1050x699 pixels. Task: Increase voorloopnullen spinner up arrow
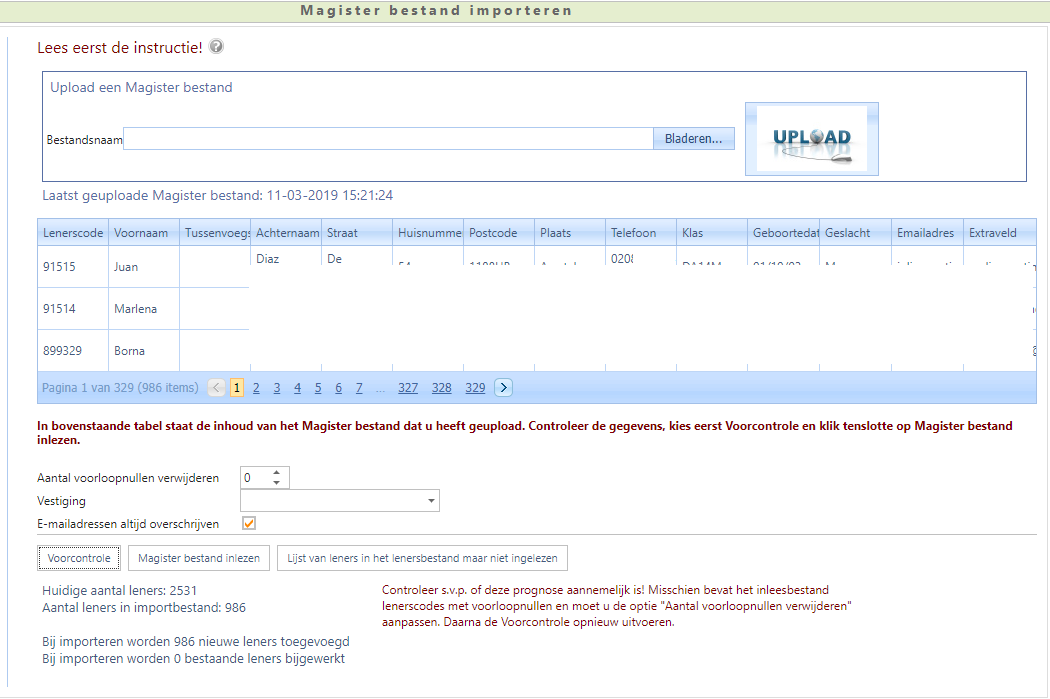(x=276, y=473)
